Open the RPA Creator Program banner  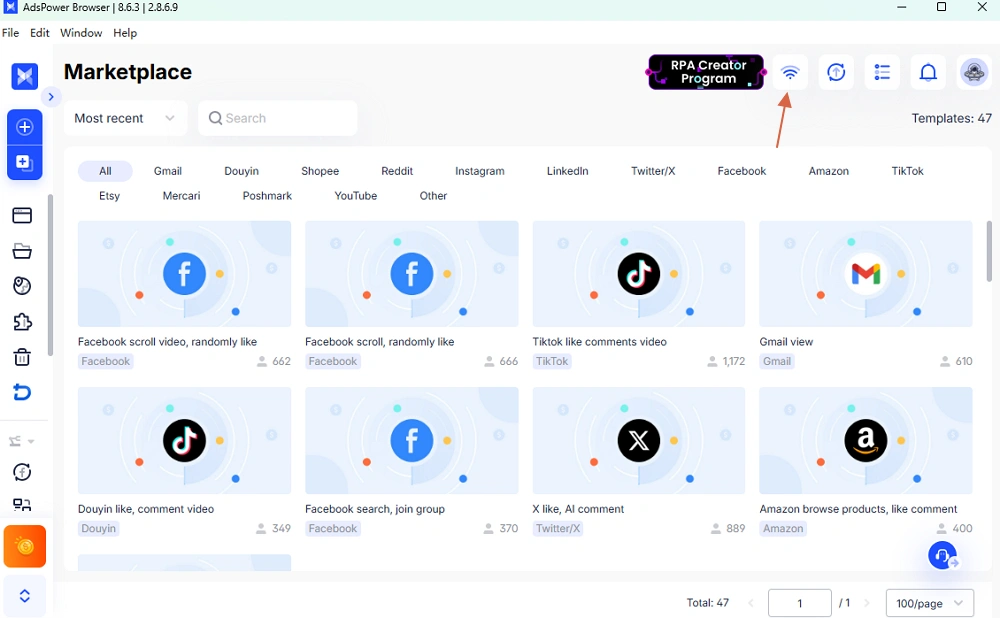[x=707, y=72]
